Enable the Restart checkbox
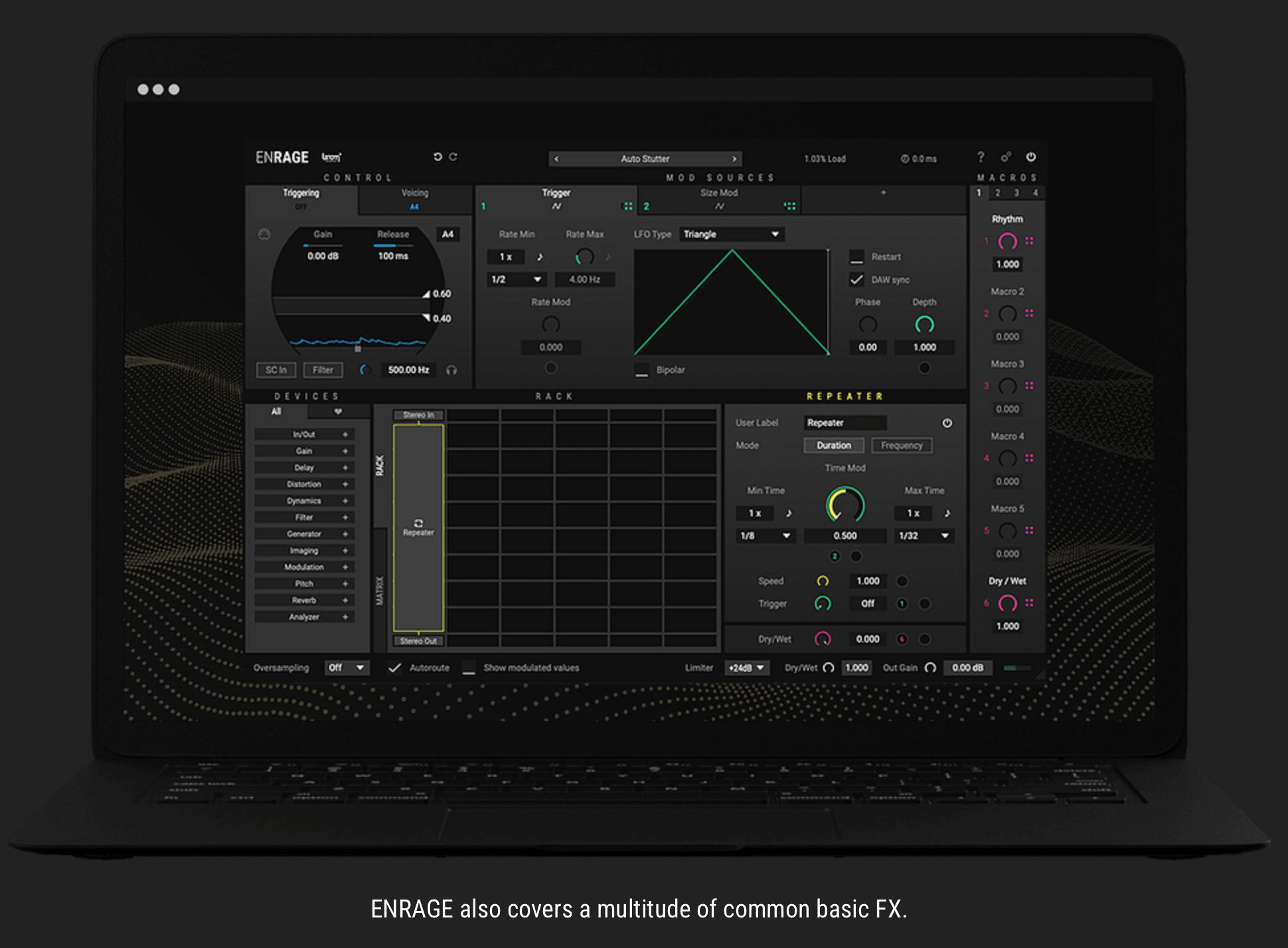 click(857, 257)
